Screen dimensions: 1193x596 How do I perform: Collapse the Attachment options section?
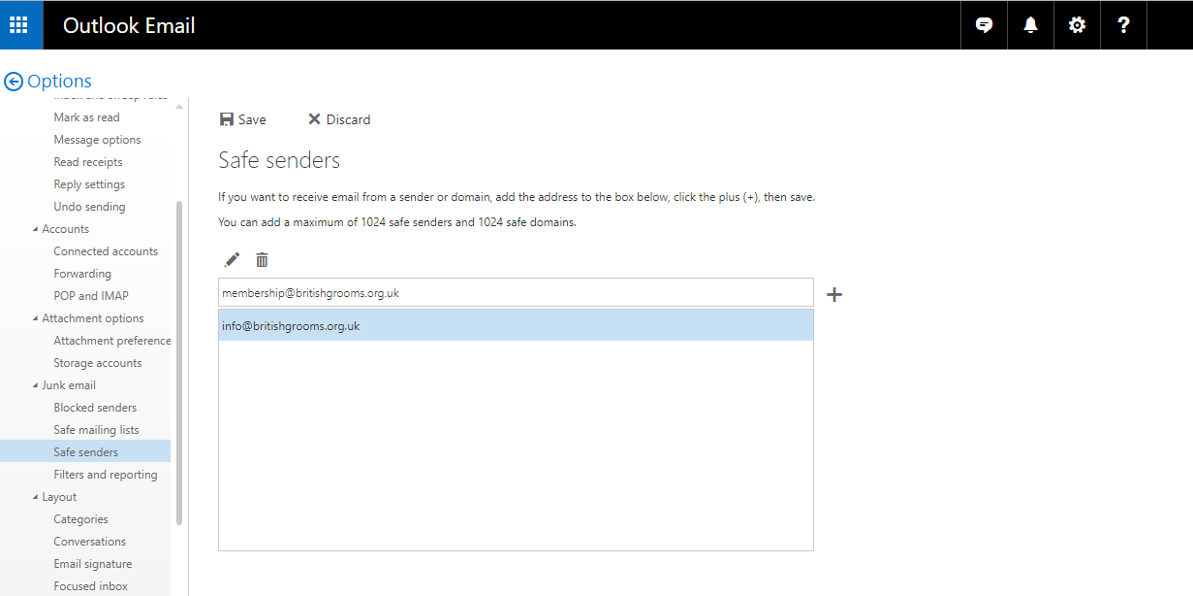(37, 319)
